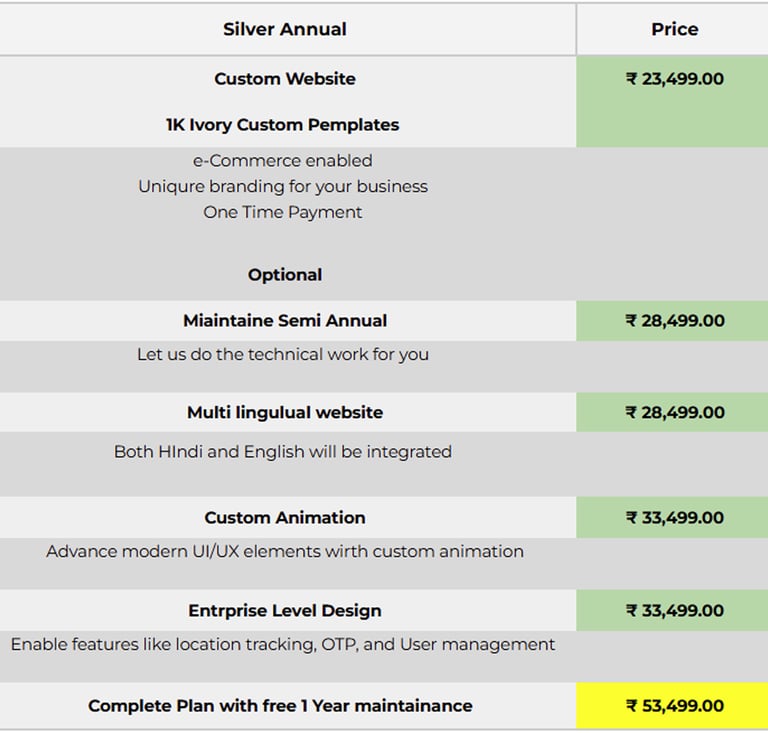Click the yellow ₹ 53,499.00 total price
This screenshot has height=733, width=768.
pos(674,706)
